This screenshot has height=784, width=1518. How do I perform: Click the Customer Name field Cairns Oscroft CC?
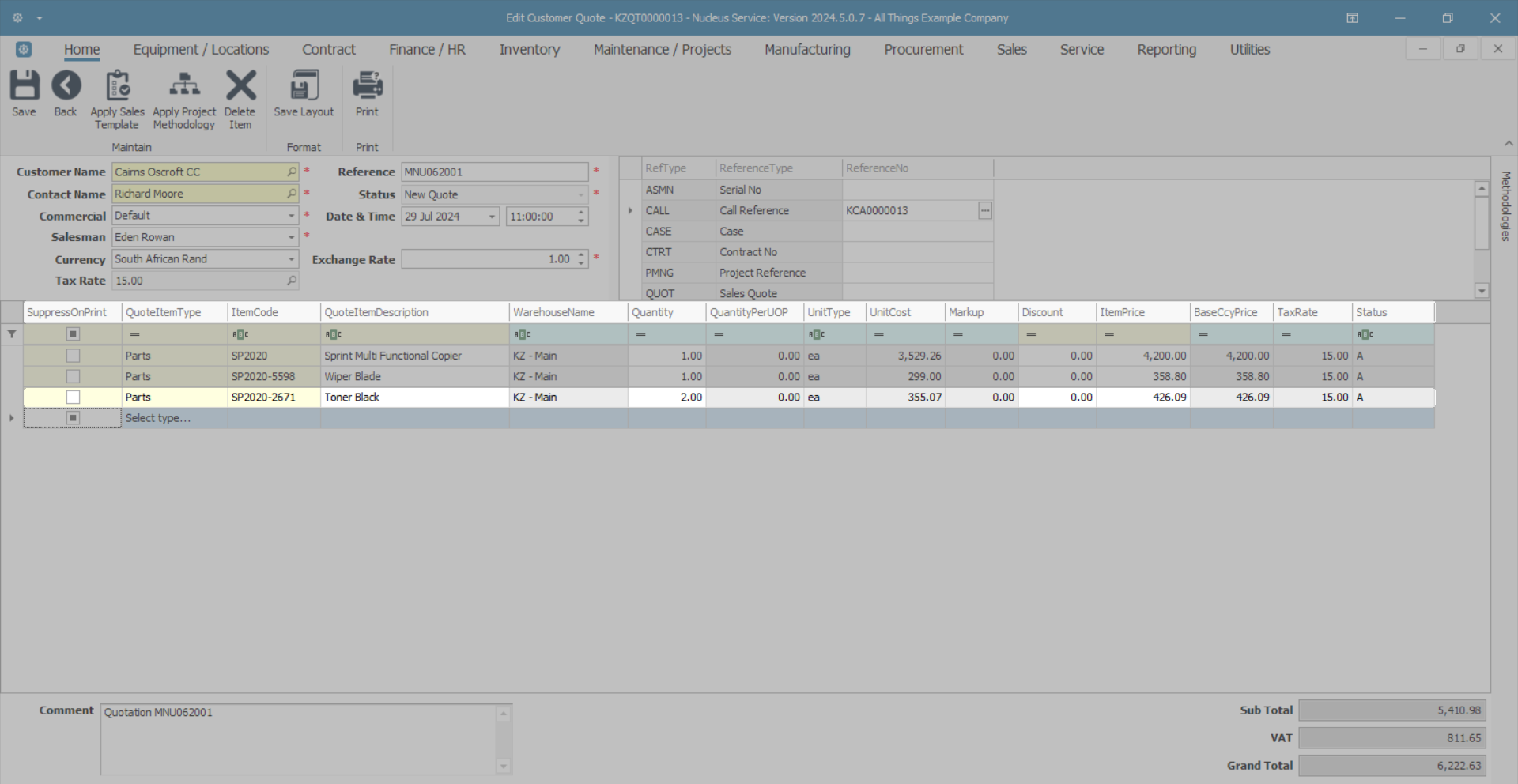(x=205, y=171)
